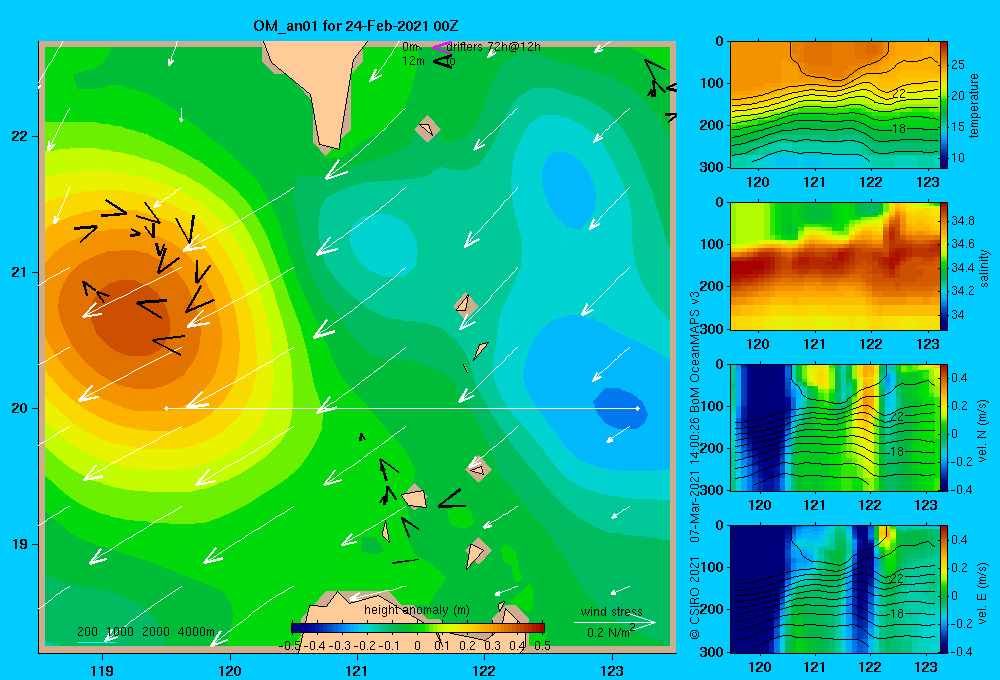This screenshot has height=680, width=1000.
Task: Click the '0.5' maximum tick on height anomaly bar
Action: [542, 646]
